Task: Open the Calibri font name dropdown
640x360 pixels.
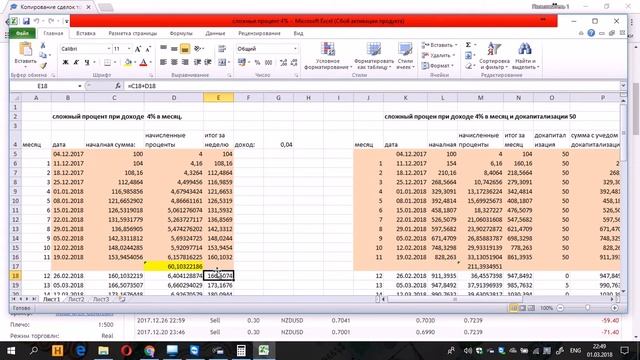Action: [x=109, y=49]
